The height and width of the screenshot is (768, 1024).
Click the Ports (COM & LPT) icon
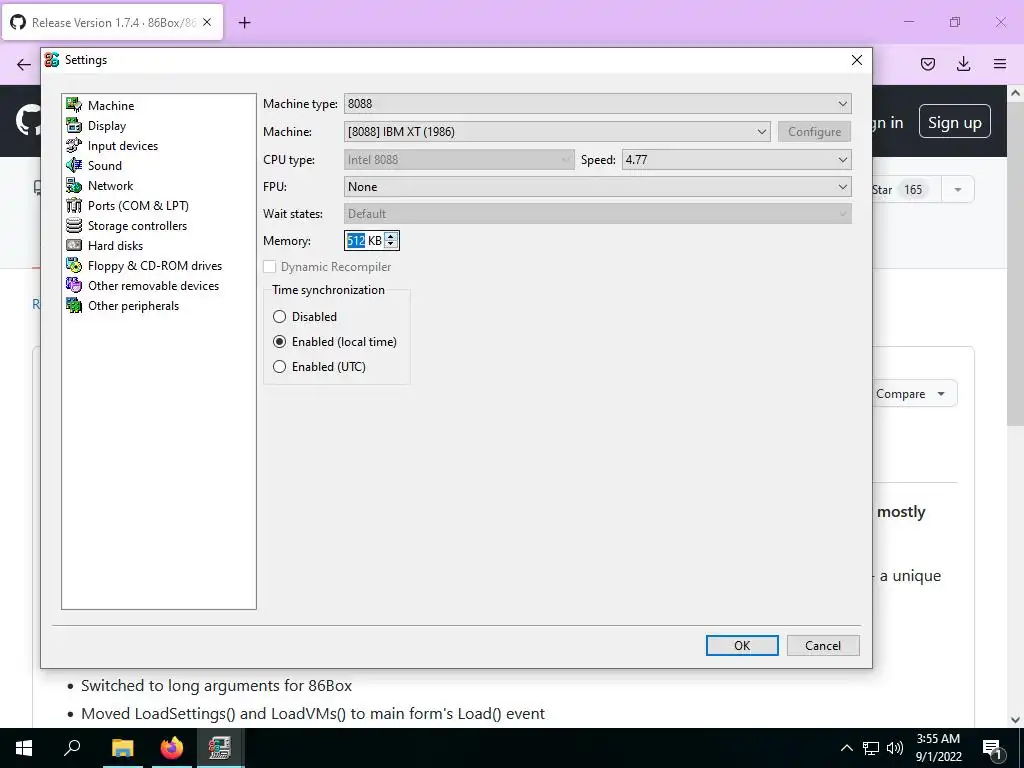coord(74,206)
